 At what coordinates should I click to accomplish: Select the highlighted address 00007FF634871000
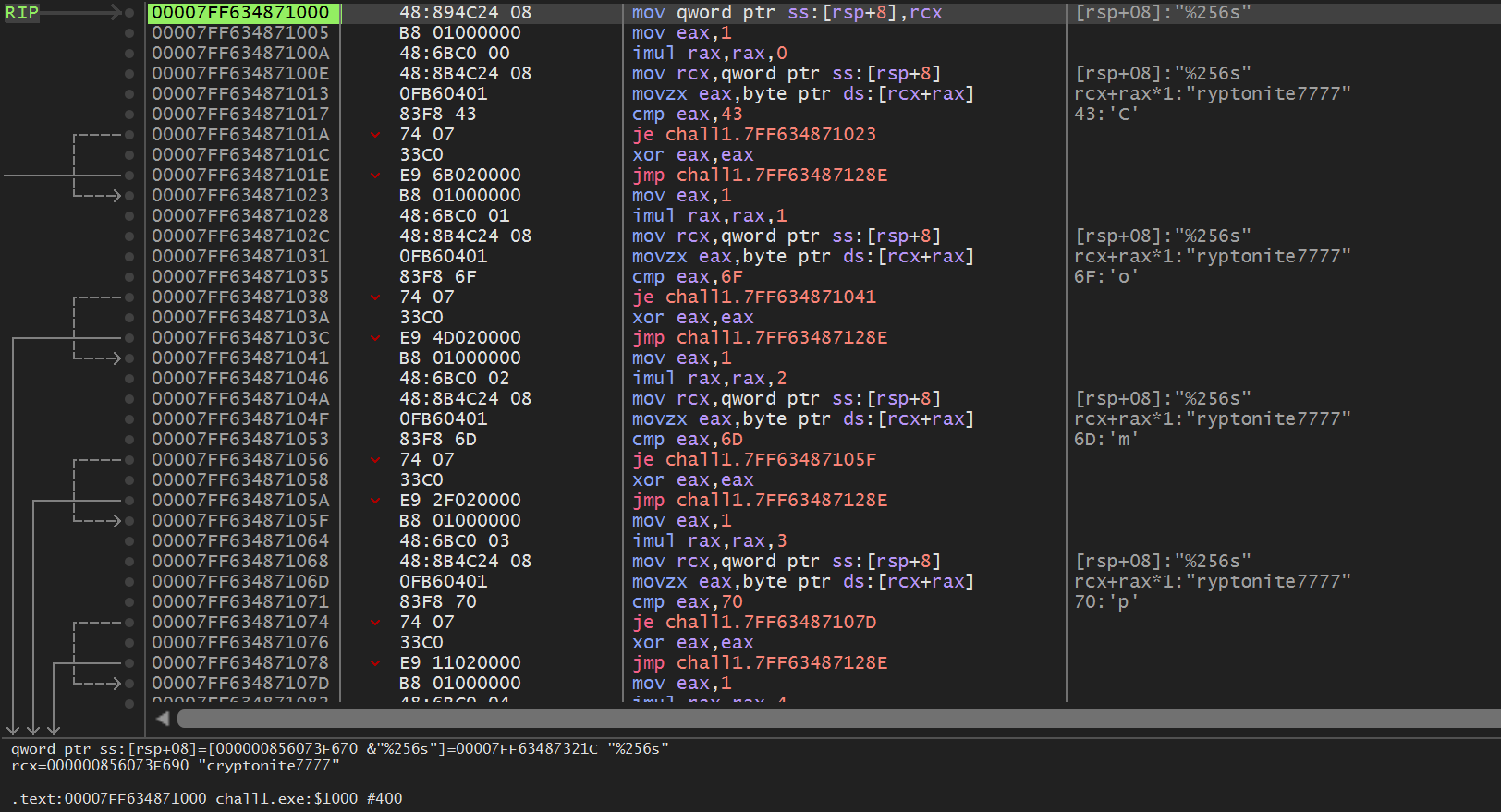241,13
